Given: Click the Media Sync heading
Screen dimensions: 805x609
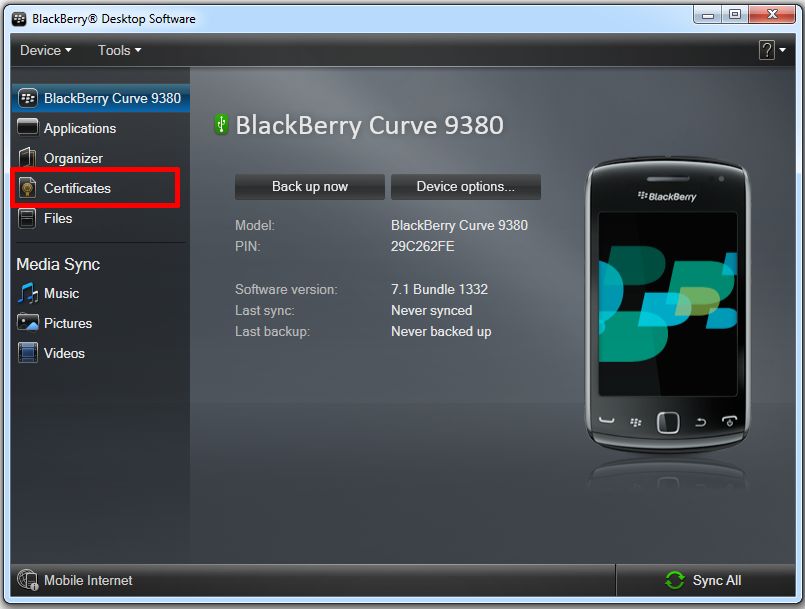Looking at the screenshot, I should point(58,264).
